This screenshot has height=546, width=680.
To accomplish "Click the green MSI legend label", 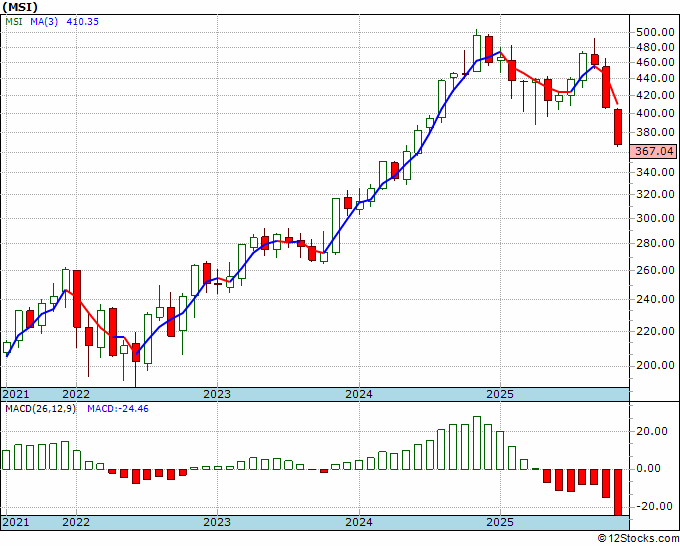I will (x=14, y=21).
